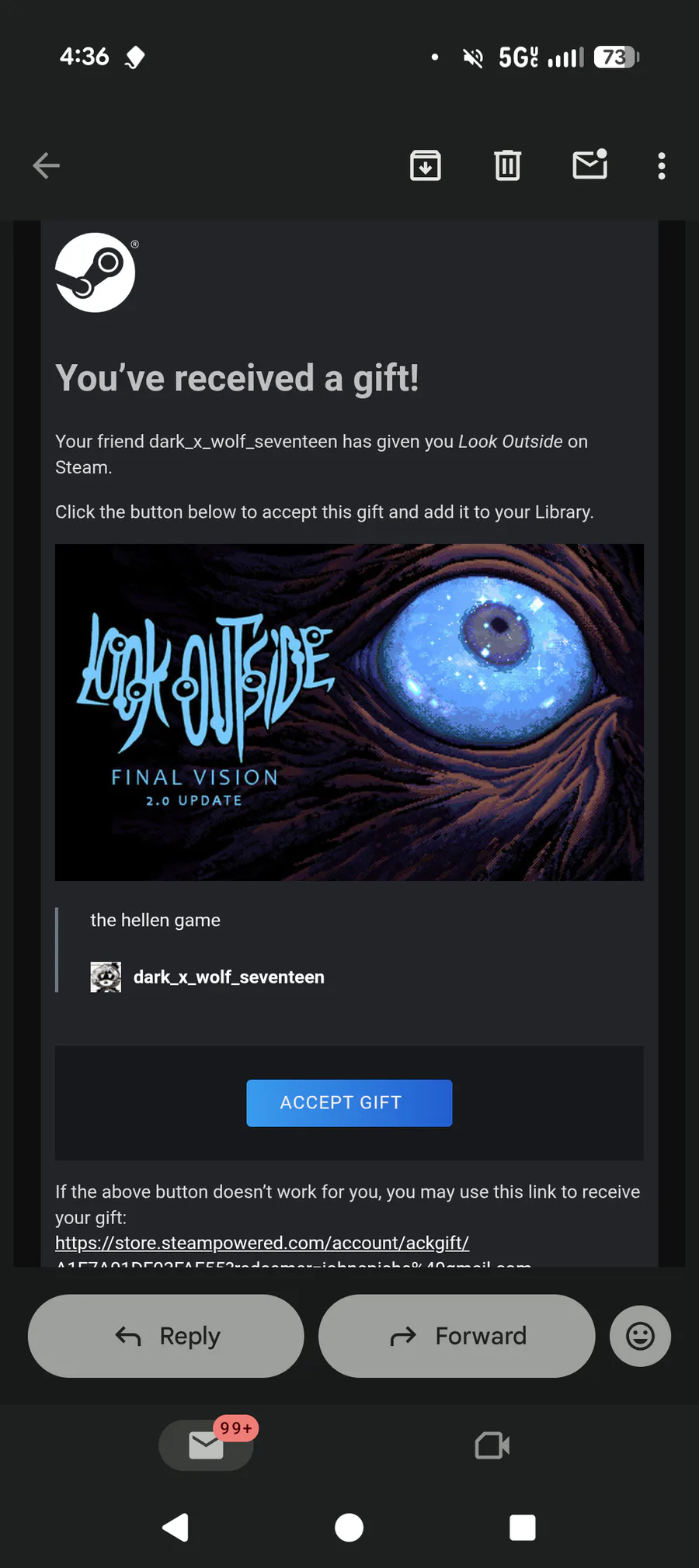Click the Accept Gift button
Screen dimensions: 699x1568
coord(349,1103)
